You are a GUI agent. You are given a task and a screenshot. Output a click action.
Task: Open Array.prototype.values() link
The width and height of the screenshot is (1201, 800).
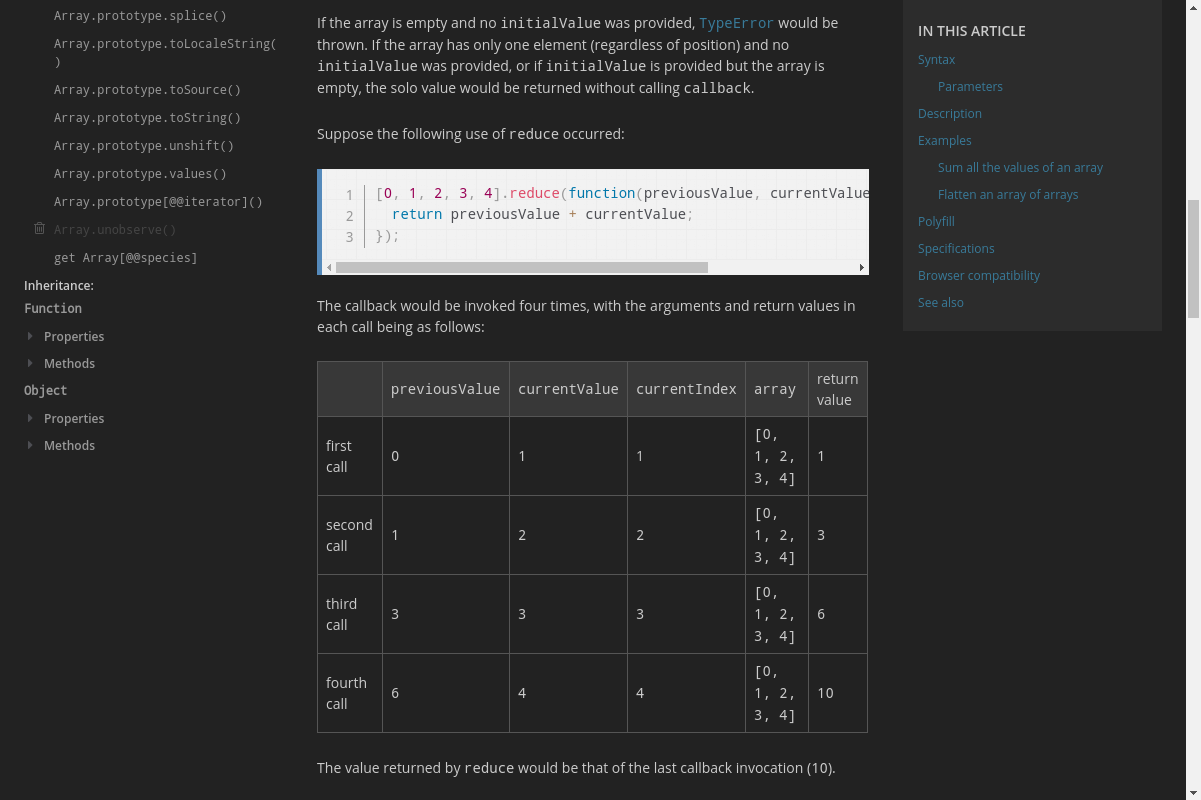coord(140,174)
